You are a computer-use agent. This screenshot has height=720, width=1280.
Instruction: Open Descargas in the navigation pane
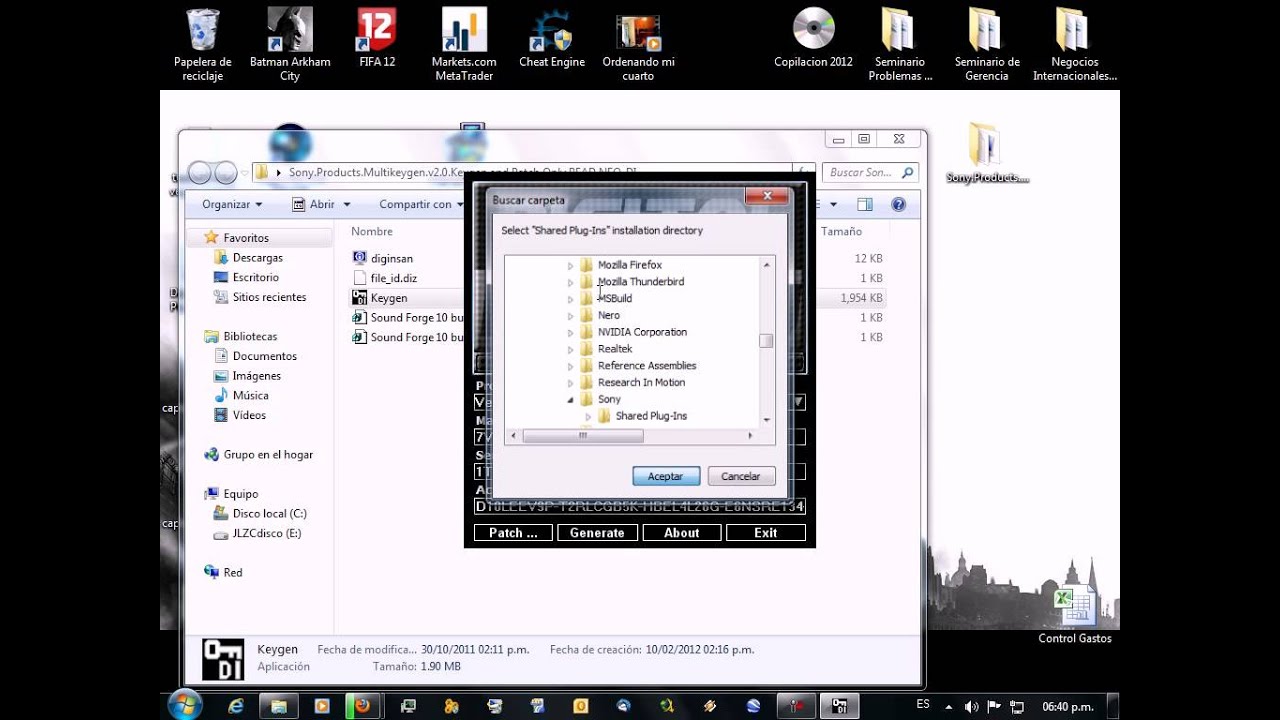(x=257, y=257)
